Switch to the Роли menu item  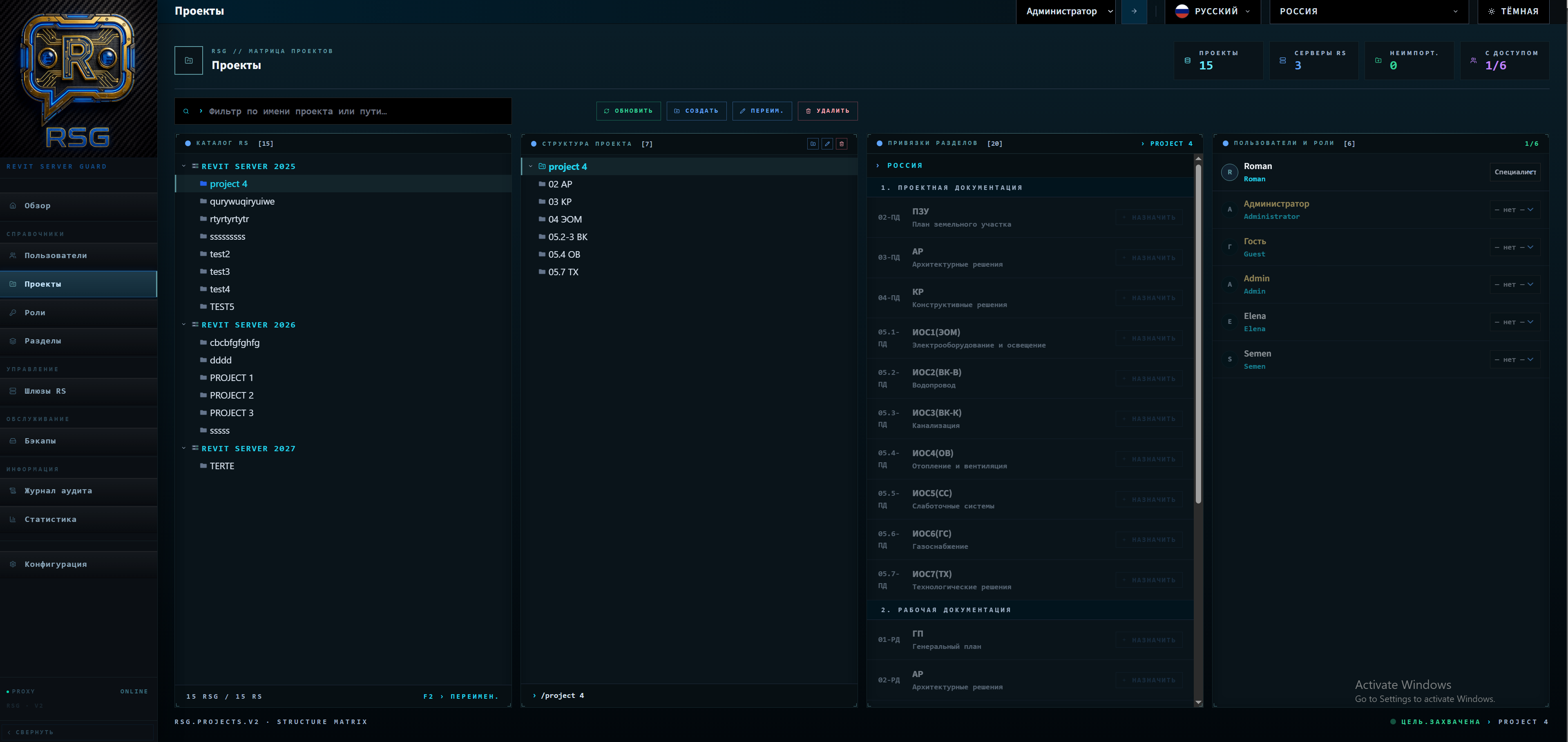click(35, 313)
